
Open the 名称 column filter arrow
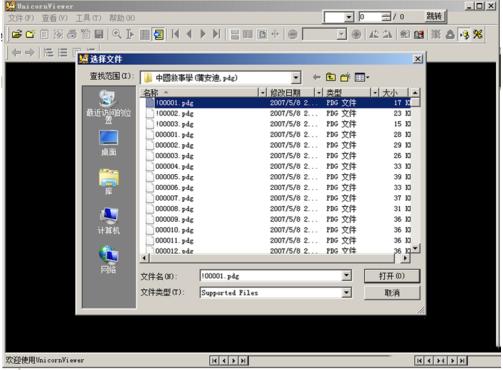tap(263, 92)
